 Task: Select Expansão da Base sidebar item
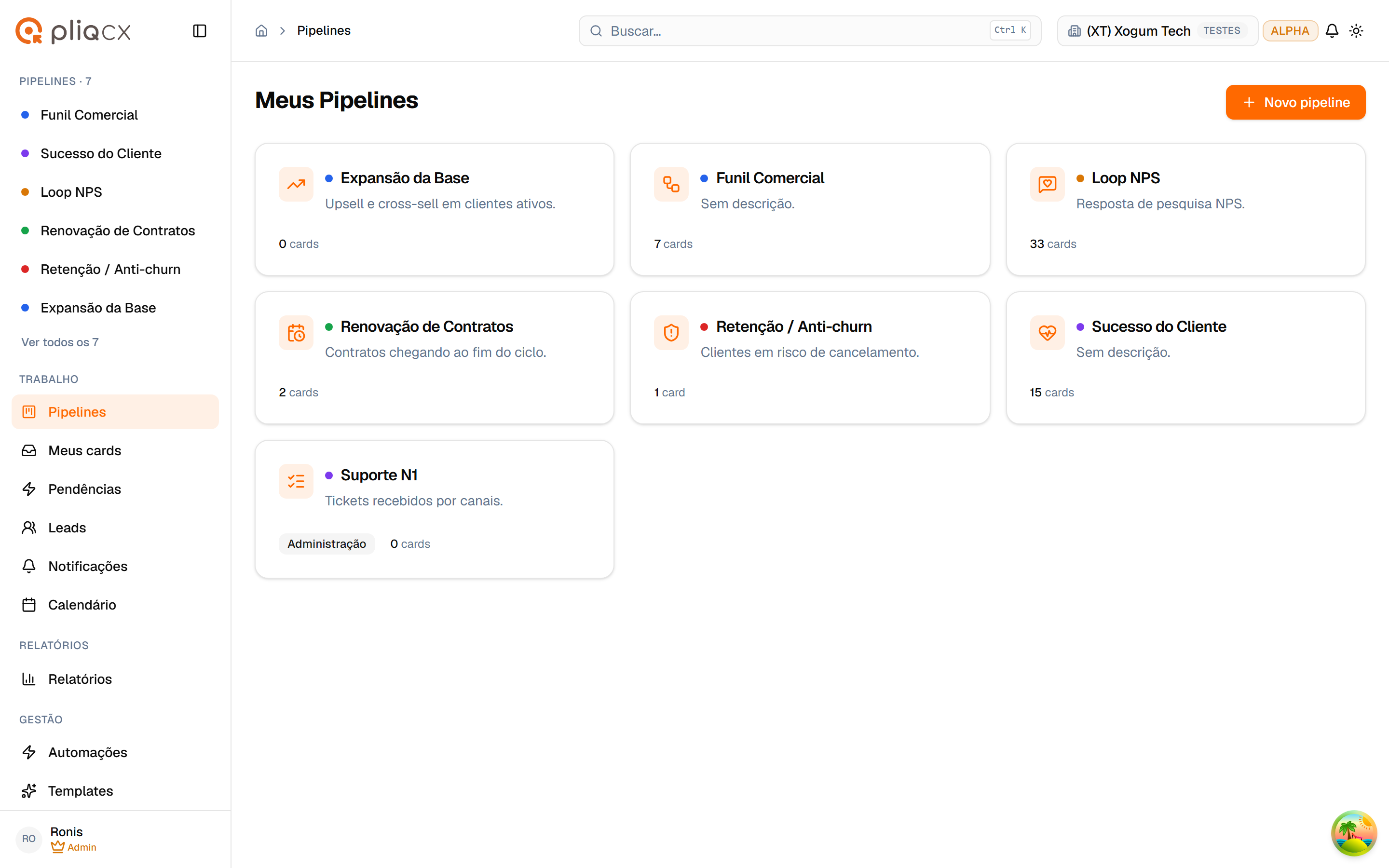115,308
